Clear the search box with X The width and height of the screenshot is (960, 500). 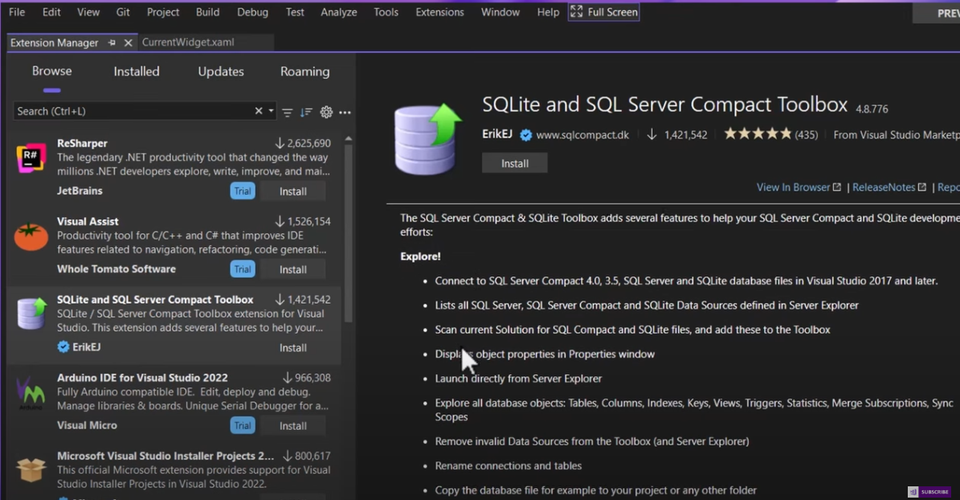click(x=258, y=111)
